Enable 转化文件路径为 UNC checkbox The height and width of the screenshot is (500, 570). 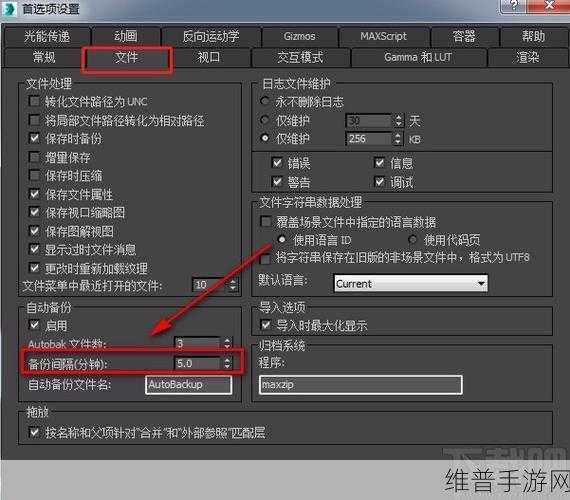34,101
